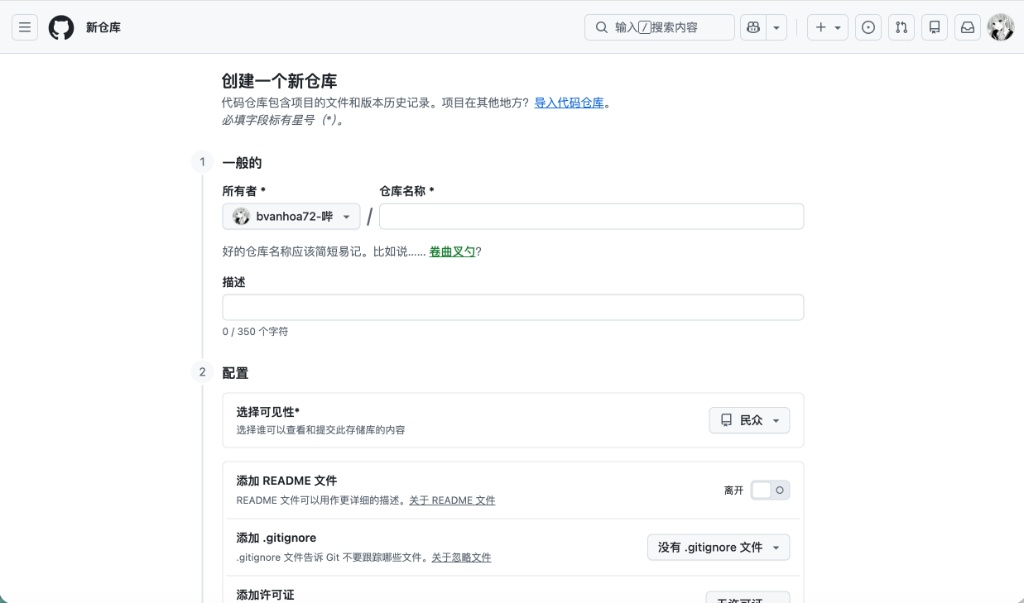Open the notifications inbox icon

pyautogui.click(x=967, y=27)
